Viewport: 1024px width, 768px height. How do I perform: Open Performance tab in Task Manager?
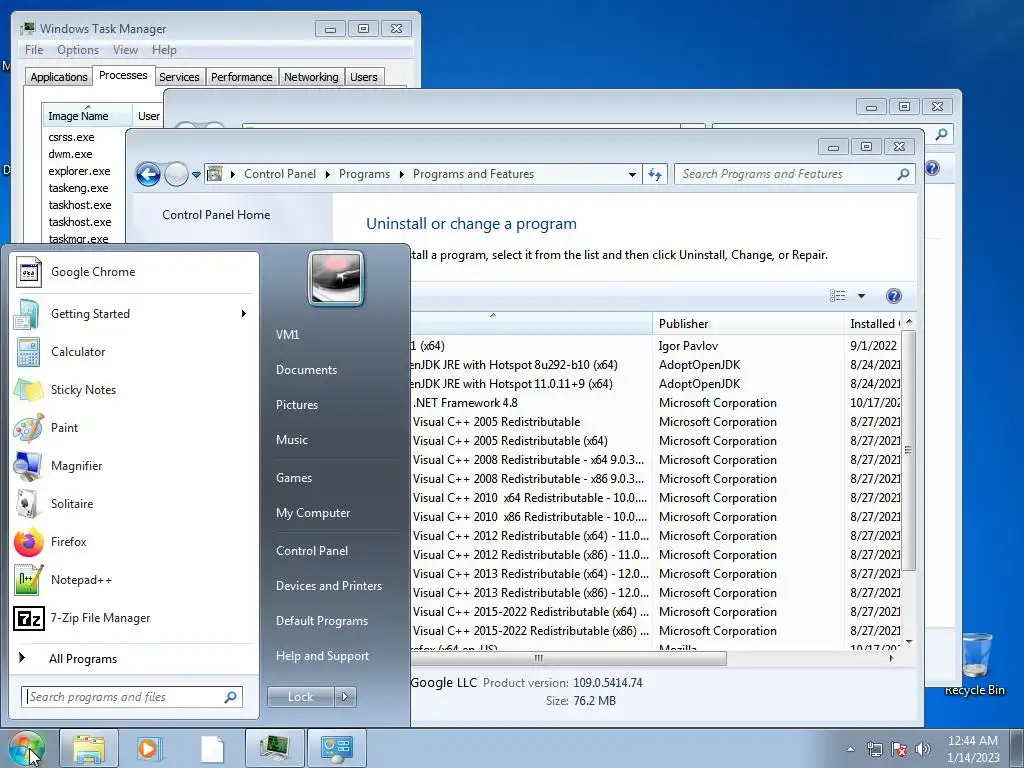pos(241,77)
